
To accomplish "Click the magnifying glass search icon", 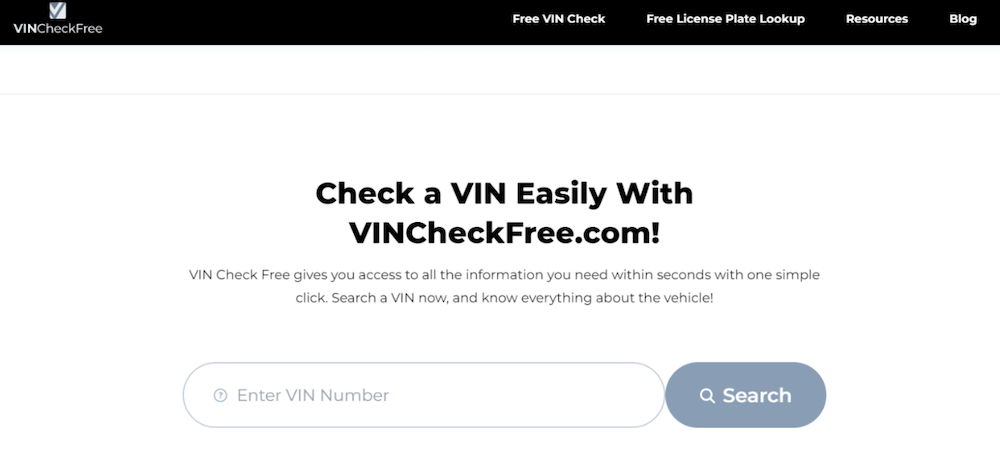I will click(x=707, y=396).
